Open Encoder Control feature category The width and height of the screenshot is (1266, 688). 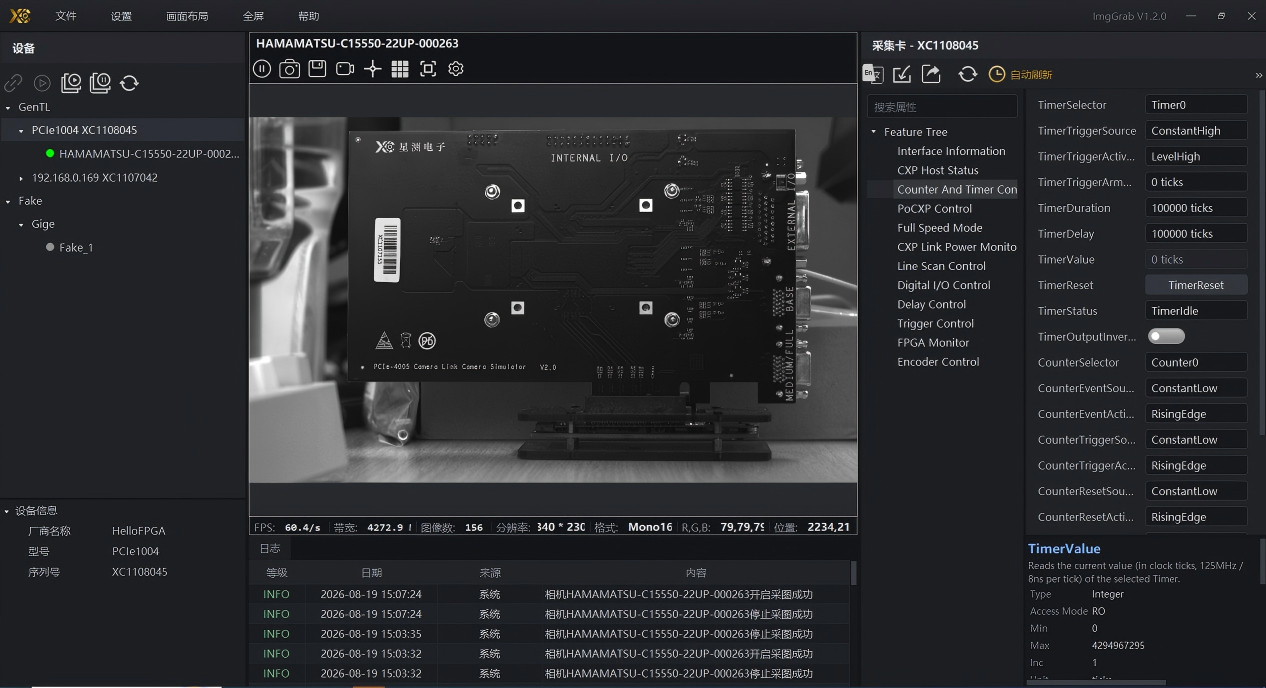pos(938,362)
